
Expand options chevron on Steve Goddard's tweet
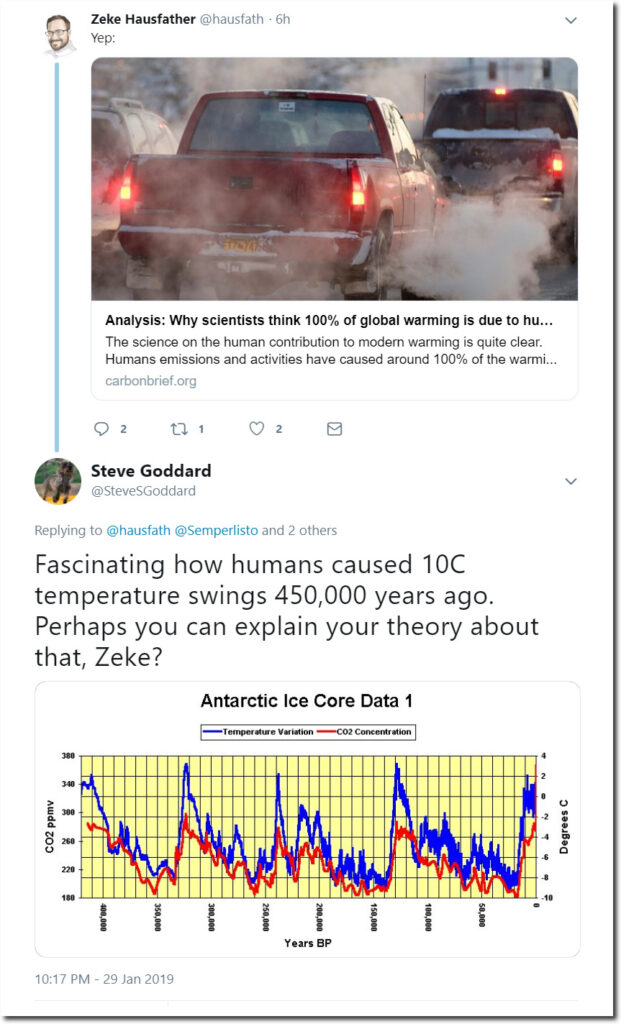(x=571, y=481)
